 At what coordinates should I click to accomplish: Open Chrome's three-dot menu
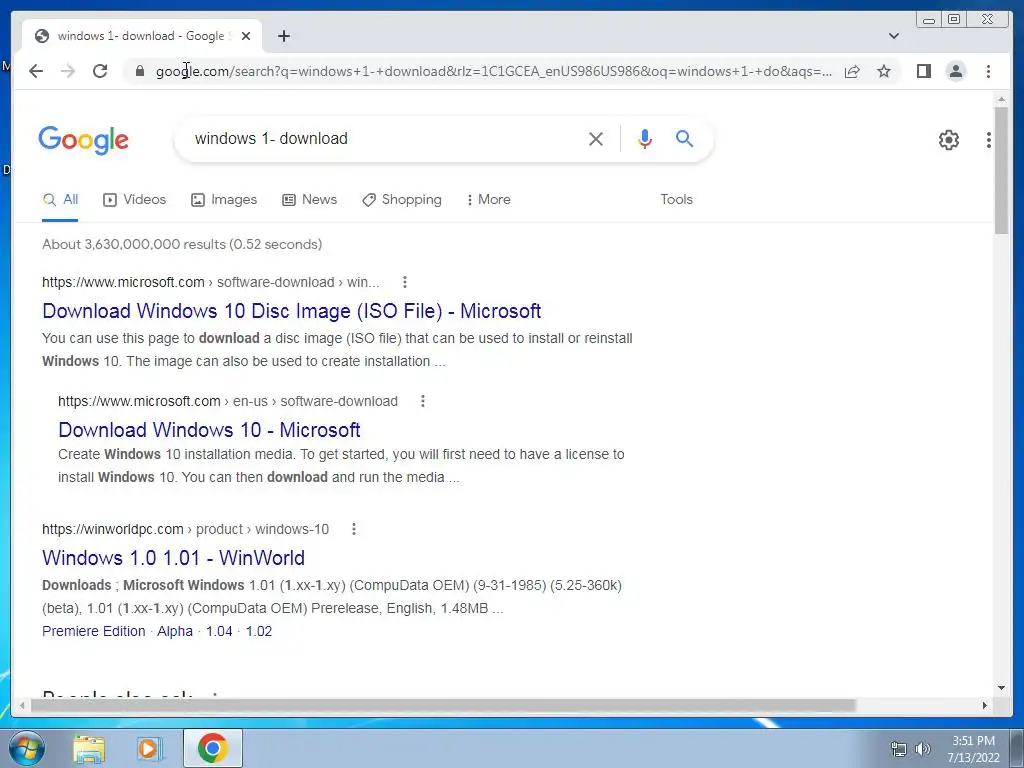click(x=988, y=71)
